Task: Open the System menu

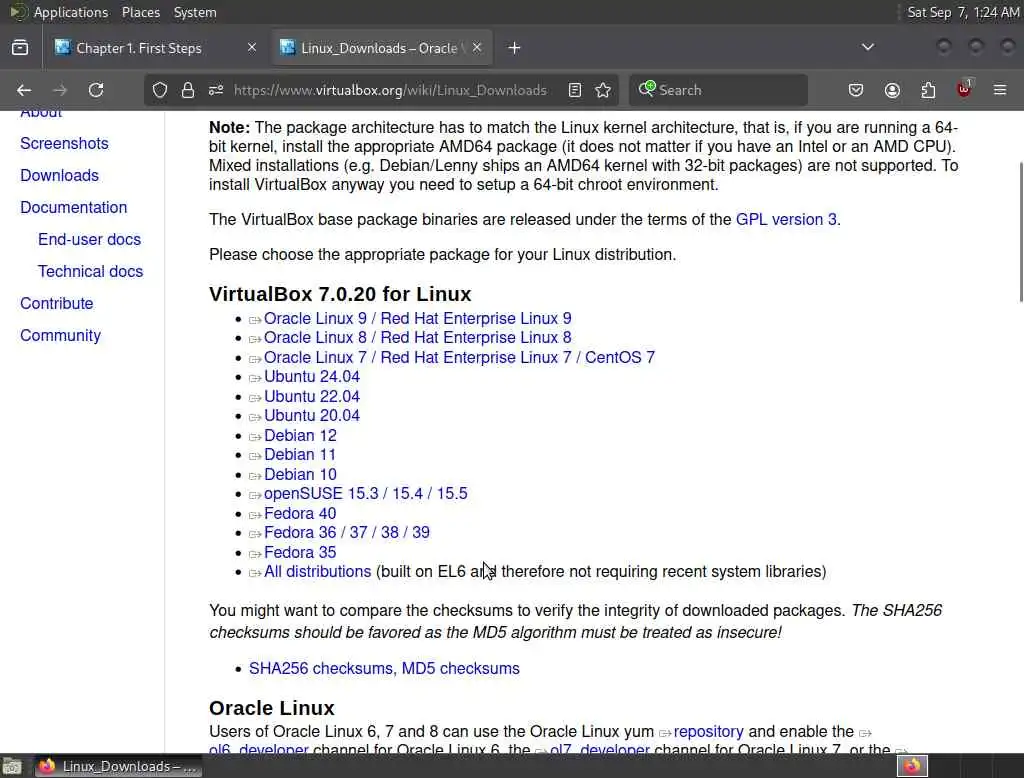Action: (x=195, y=12)
